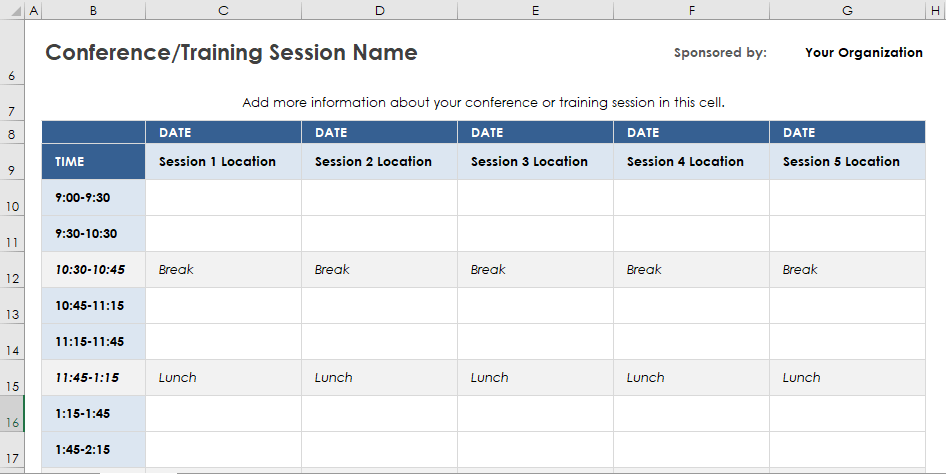This screenshot has width=946, height=474.
Task: Select the Session 1 Location cell
Action: [x=223, y=162]
